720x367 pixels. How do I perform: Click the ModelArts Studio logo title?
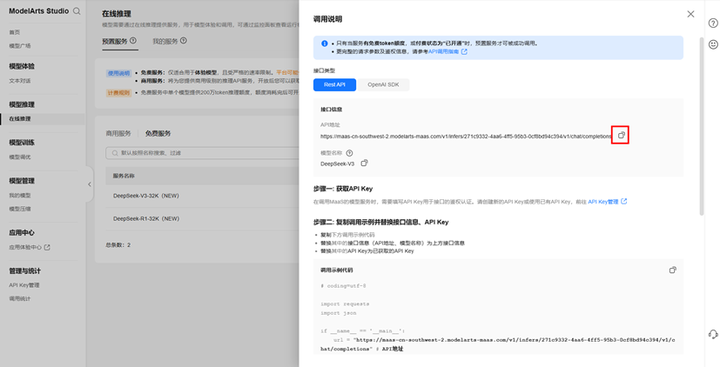[39, 11]
